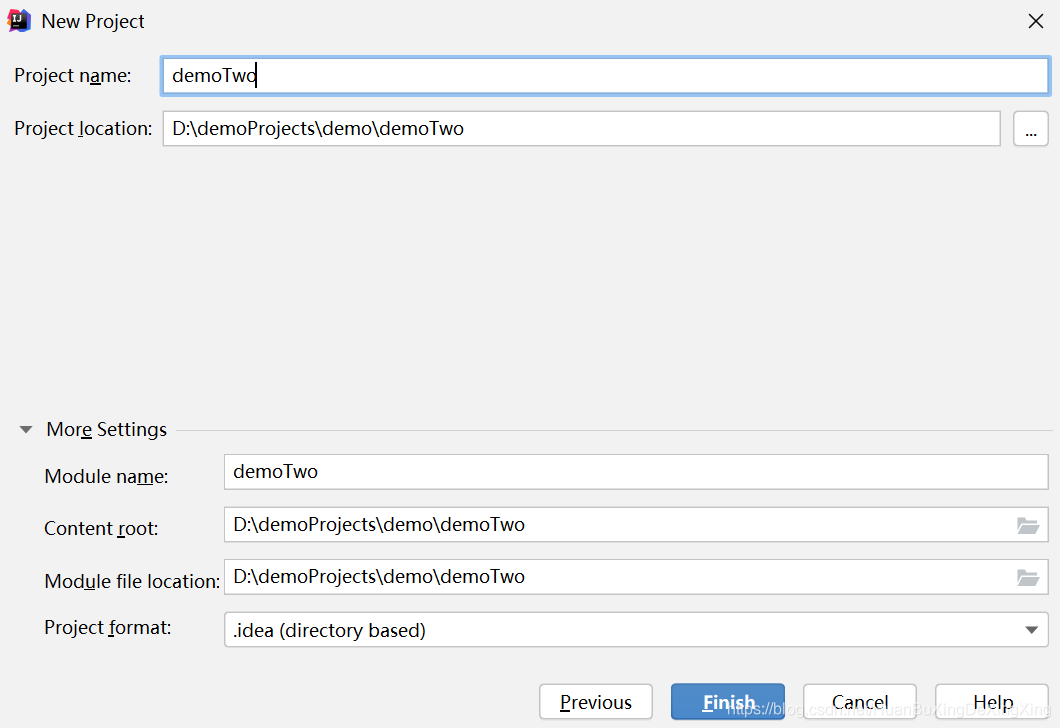The image size is (1060, 728).
Task: Click into the Project location field
Action: click(581, 128)
